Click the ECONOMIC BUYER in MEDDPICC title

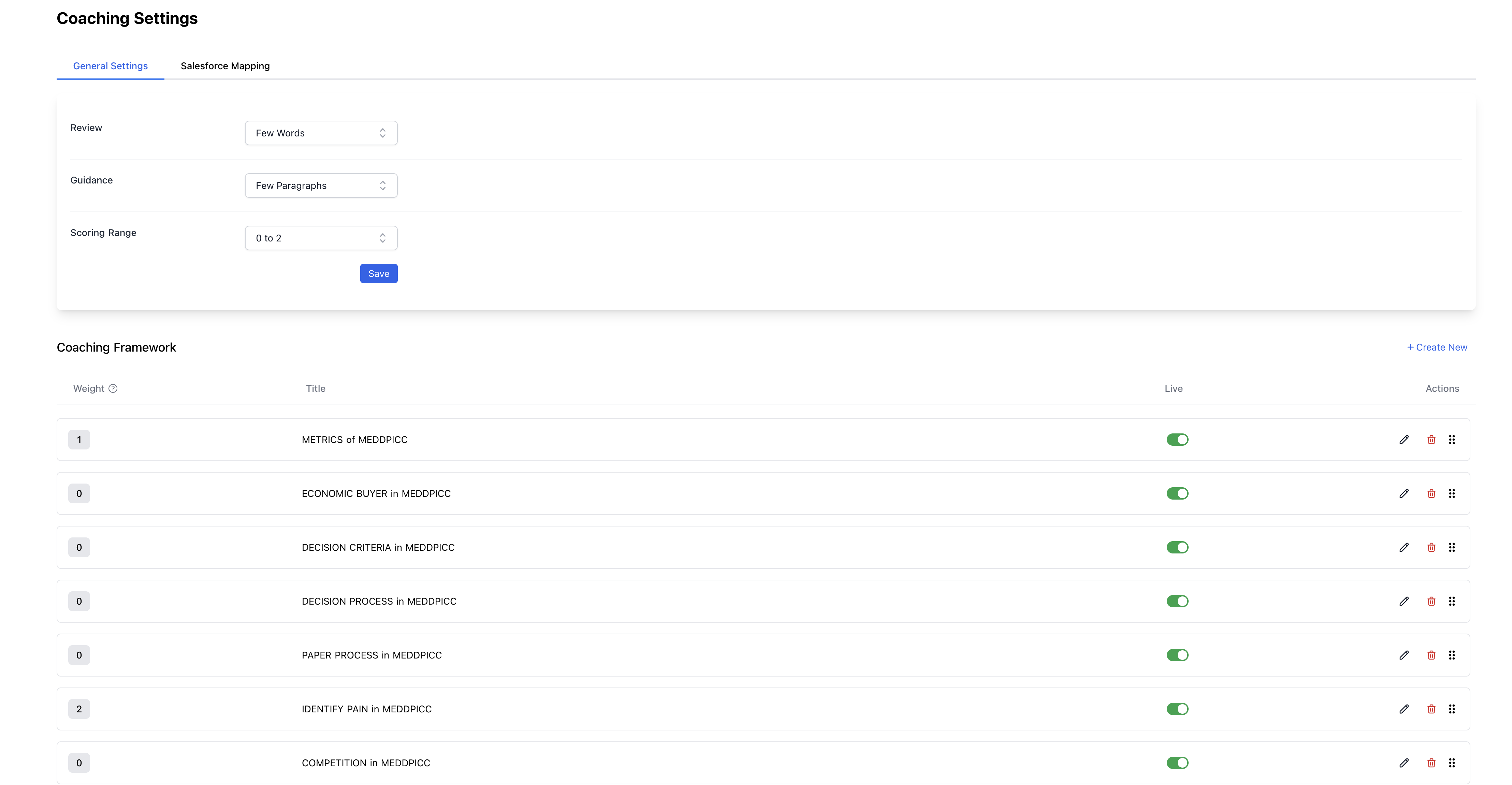coord(376,493)
